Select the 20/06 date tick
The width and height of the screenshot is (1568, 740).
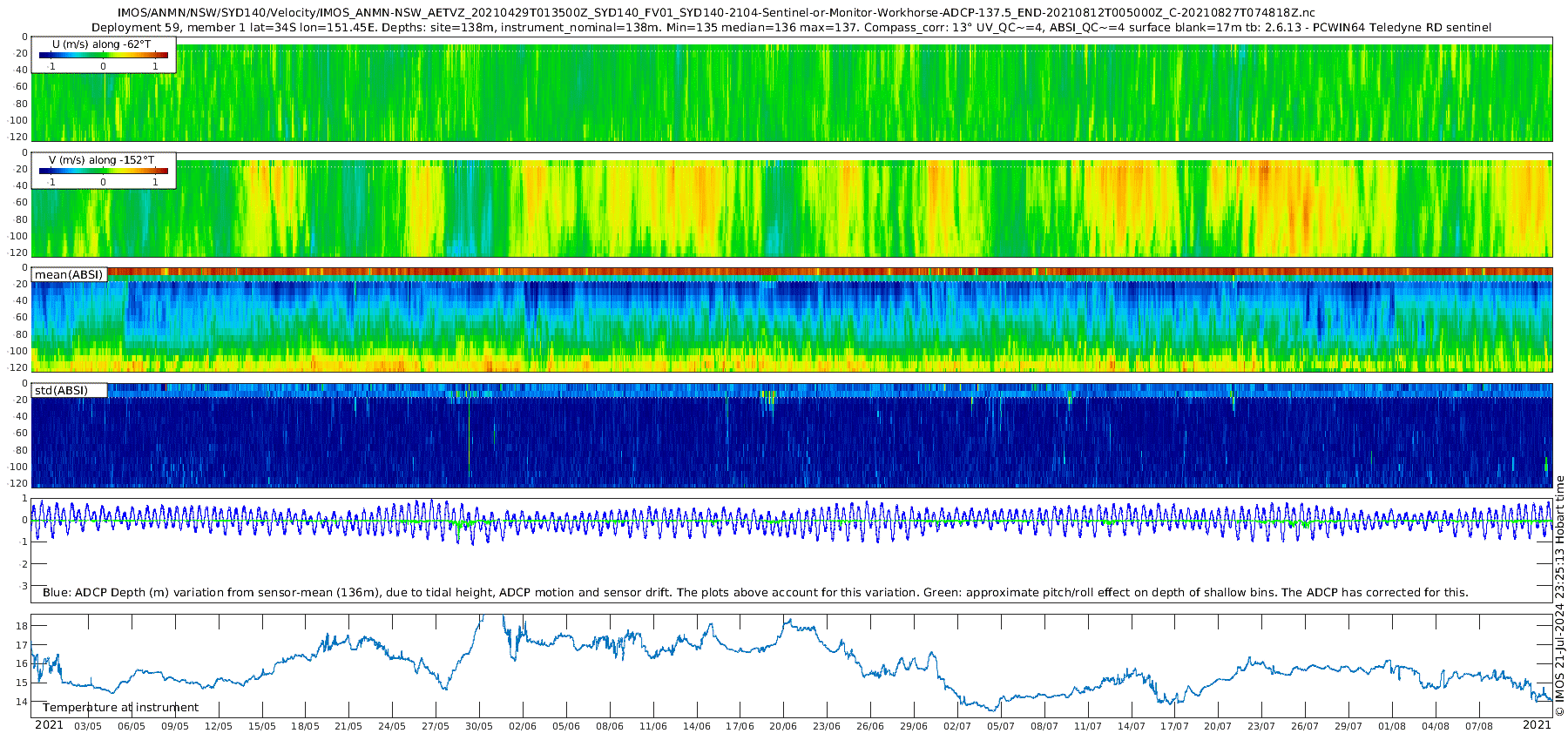coord(783,726)
